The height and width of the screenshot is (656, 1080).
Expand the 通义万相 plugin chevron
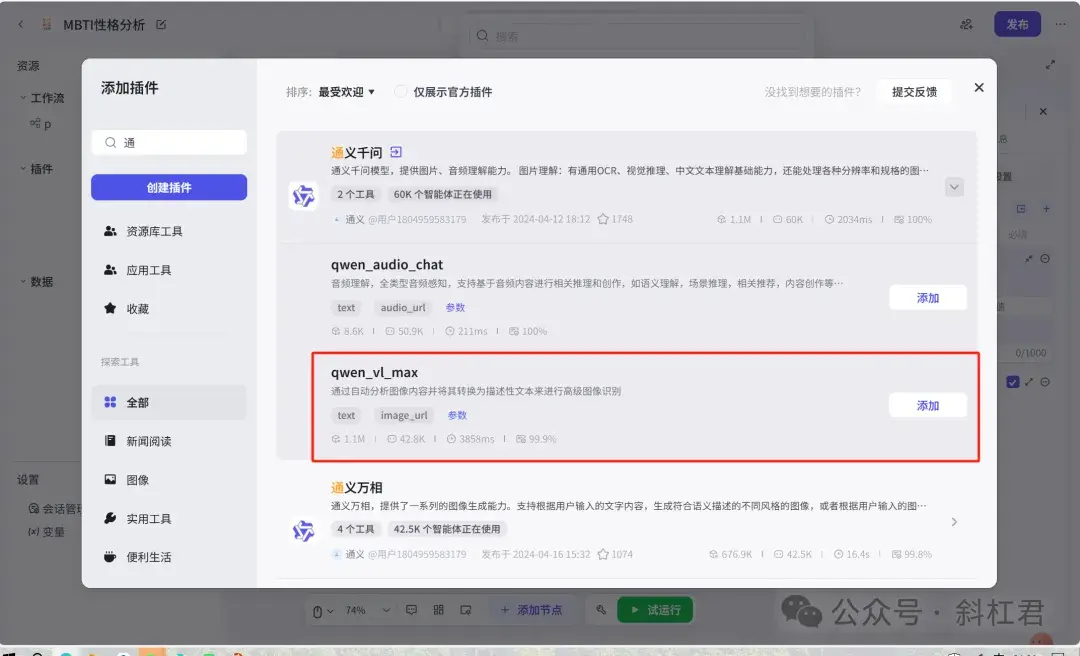pyautogui.click(x=954, y=522)
